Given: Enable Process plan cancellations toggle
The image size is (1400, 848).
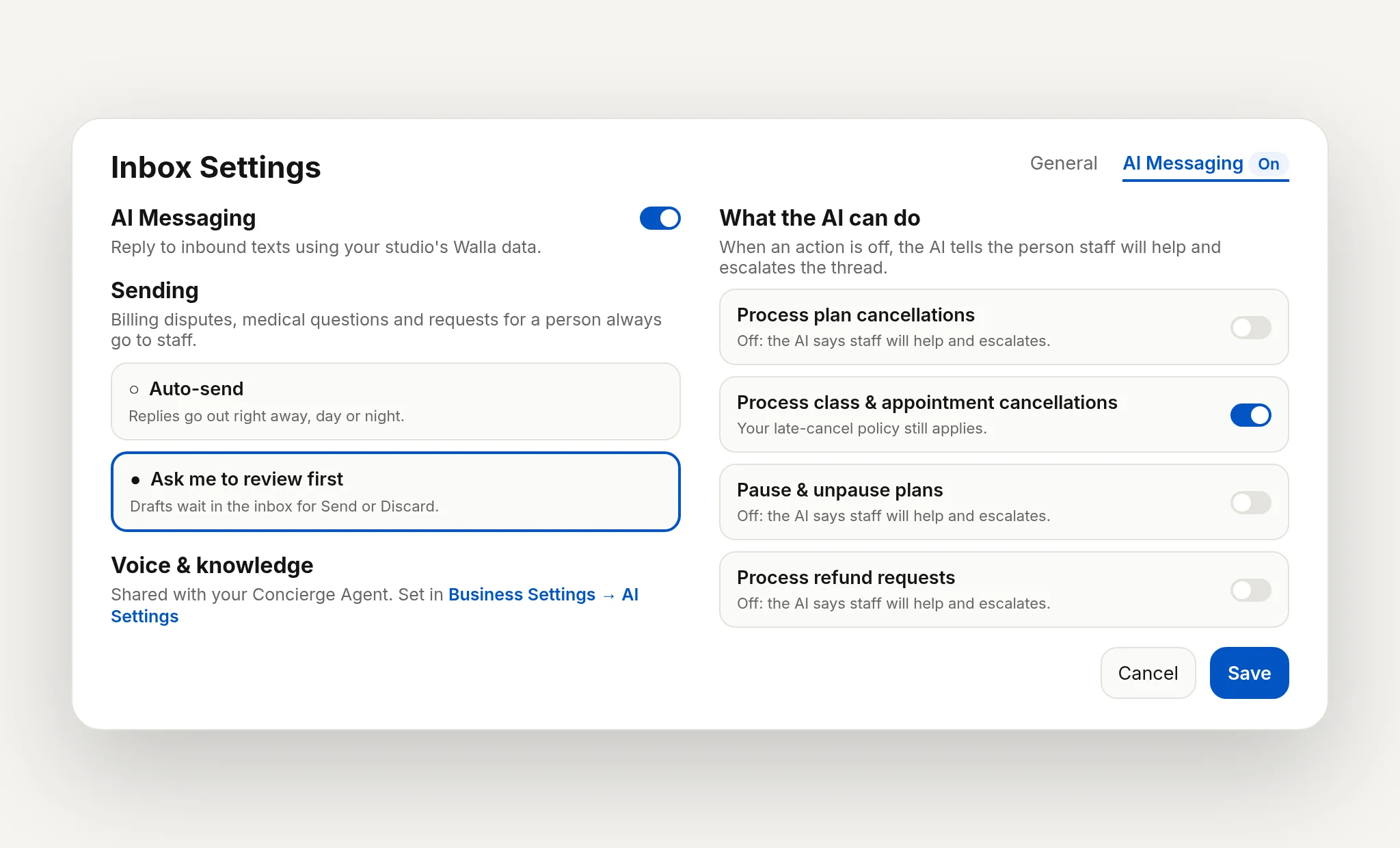Looking at the screenshot, I should click(1250, 328).
